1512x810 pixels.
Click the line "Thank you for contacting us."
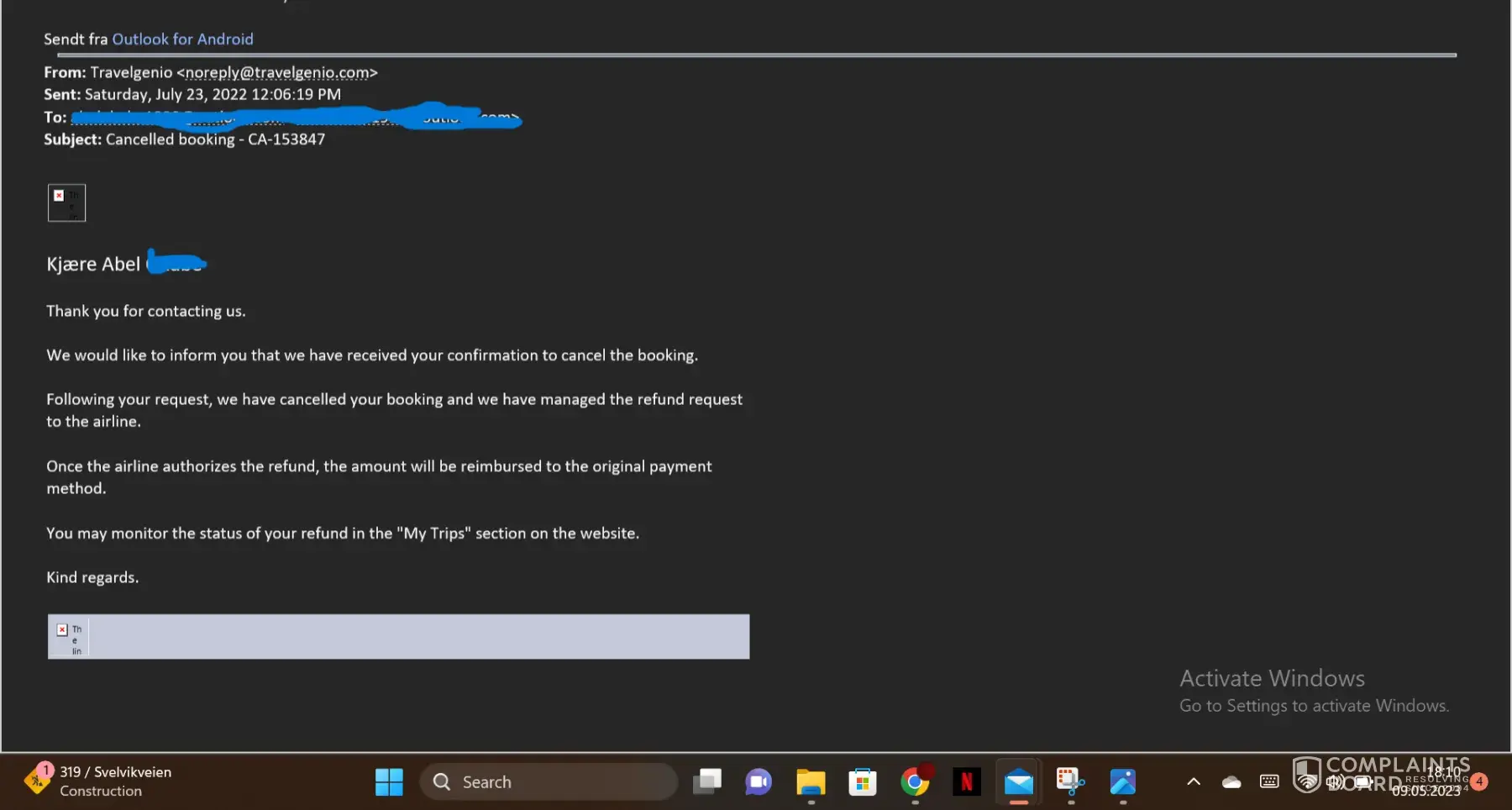pyautogui.click(x=146, y=311)
